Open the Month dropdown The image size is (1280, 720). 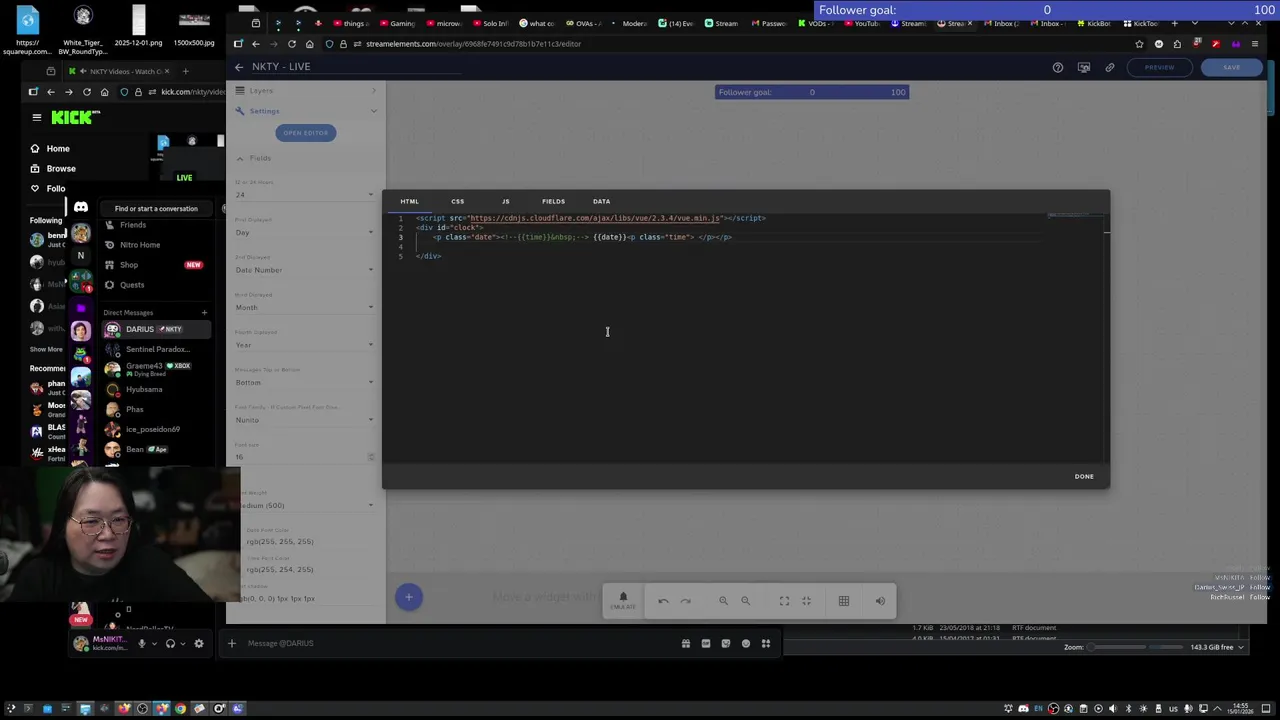pos(305,307)
